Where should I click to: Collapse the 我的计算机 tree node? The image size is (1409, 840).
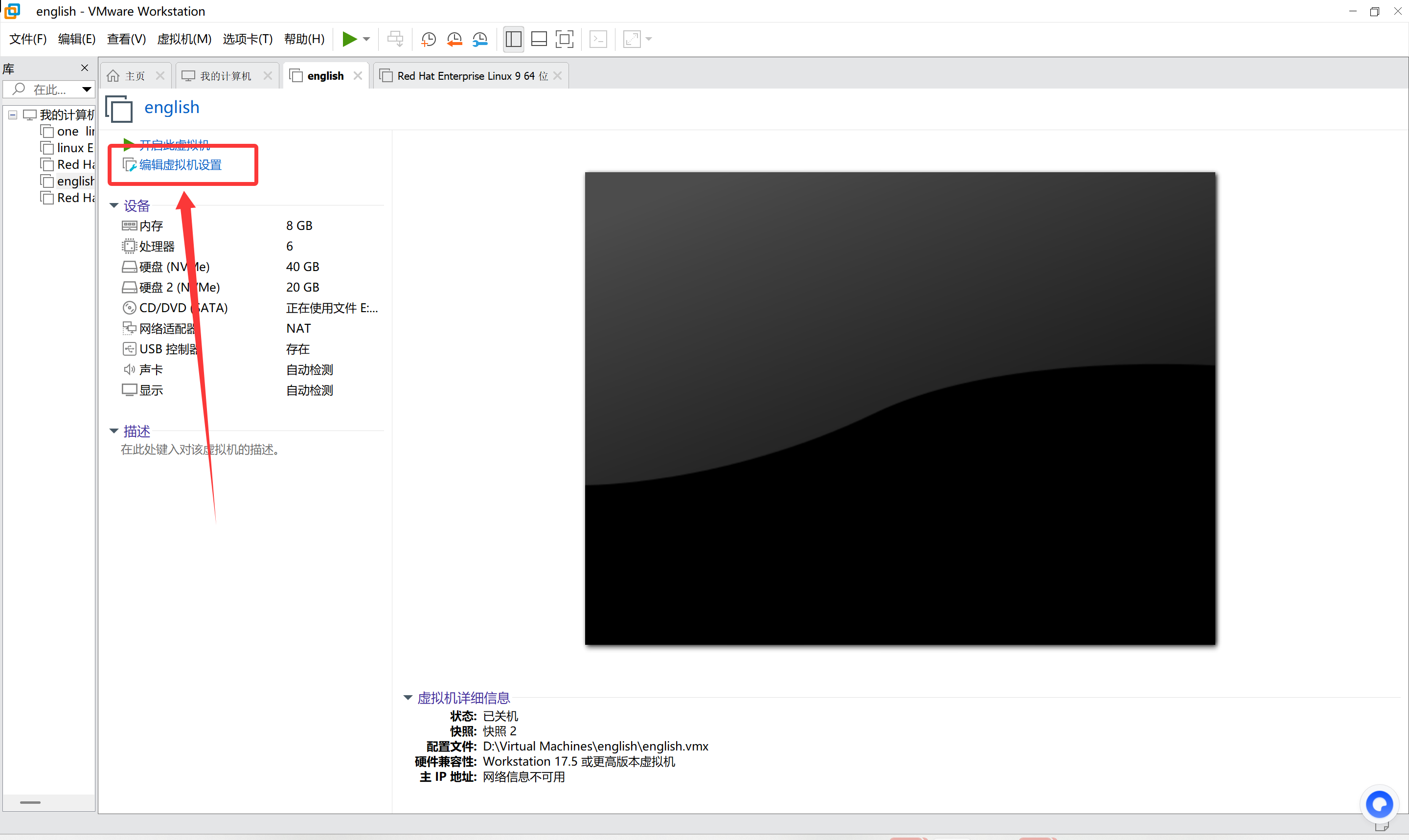coord(12,115)
